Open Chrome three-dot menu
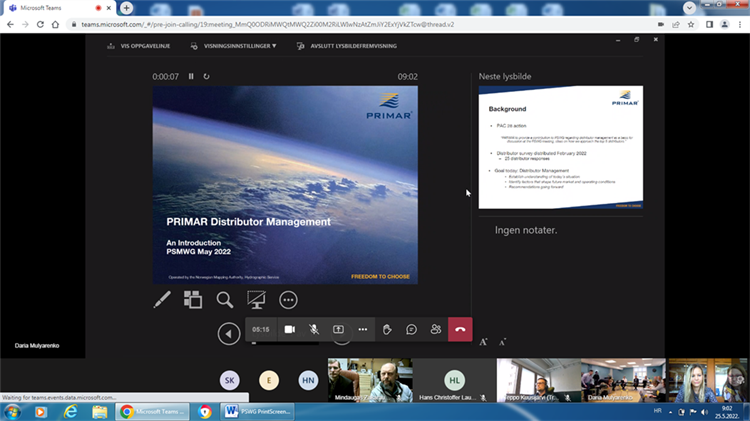 click(740, 24)
